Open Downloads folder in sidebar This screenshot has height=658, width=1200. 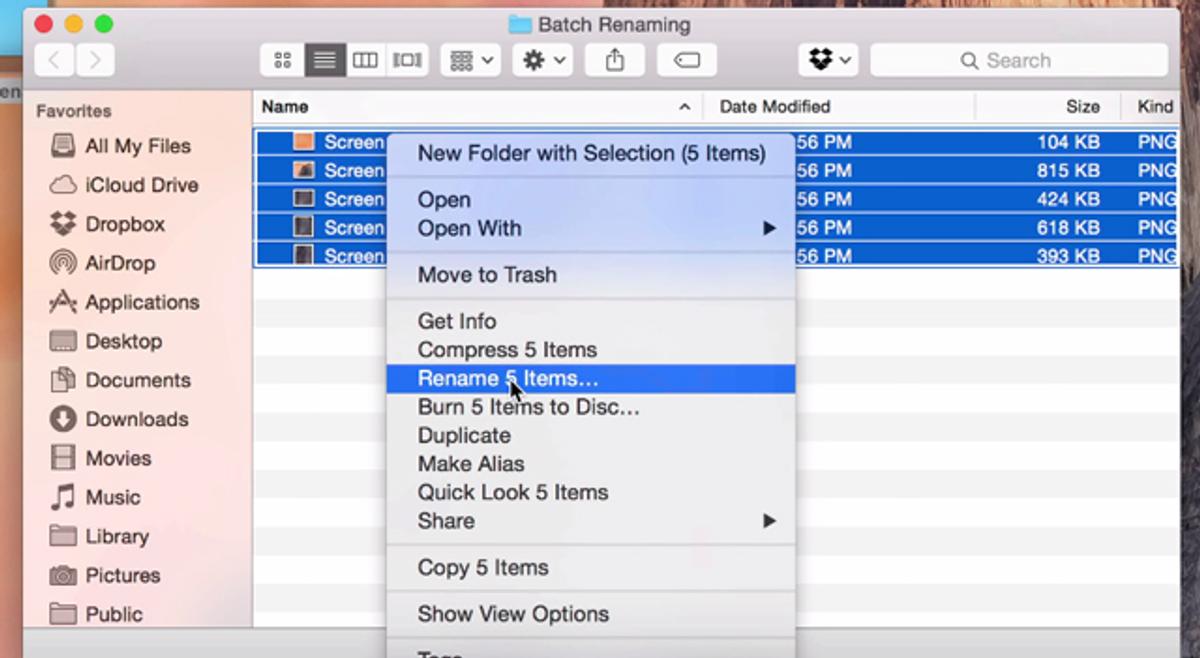click(136, 419)
